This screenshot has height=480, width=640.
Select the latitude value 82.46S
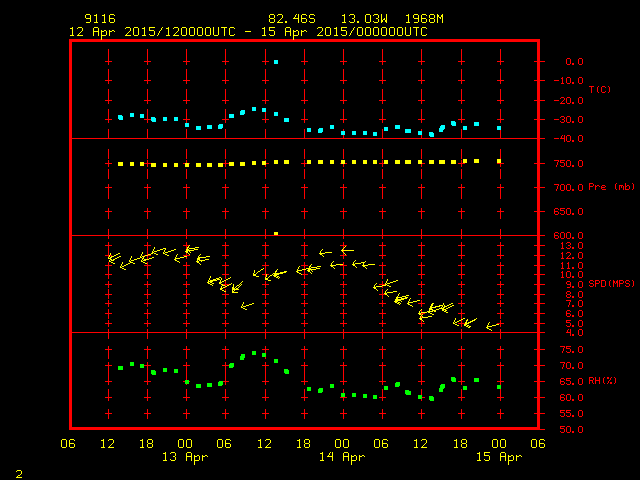[291, 19]
